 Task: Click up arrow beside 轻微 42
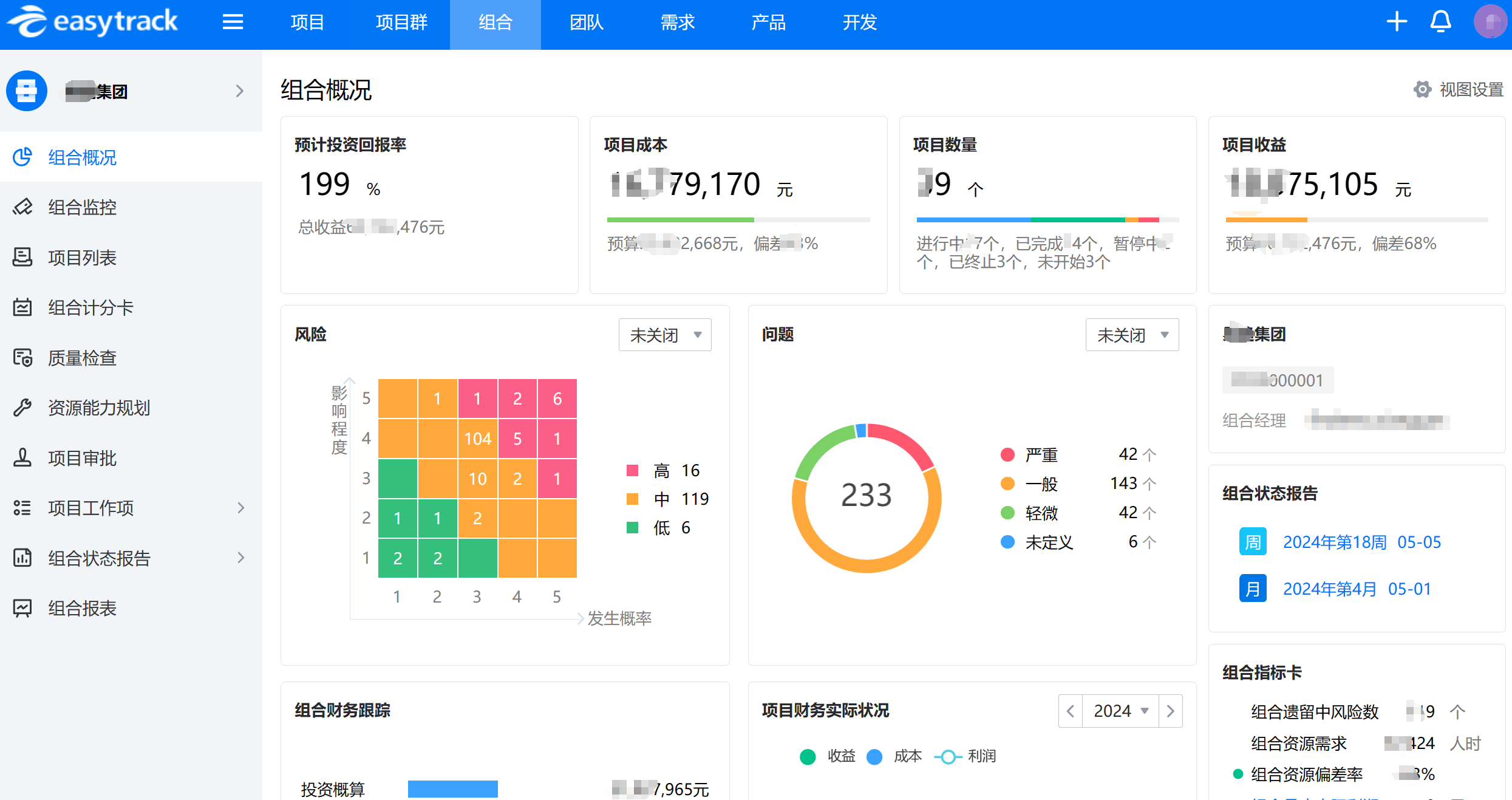[x=1149, y=513]
